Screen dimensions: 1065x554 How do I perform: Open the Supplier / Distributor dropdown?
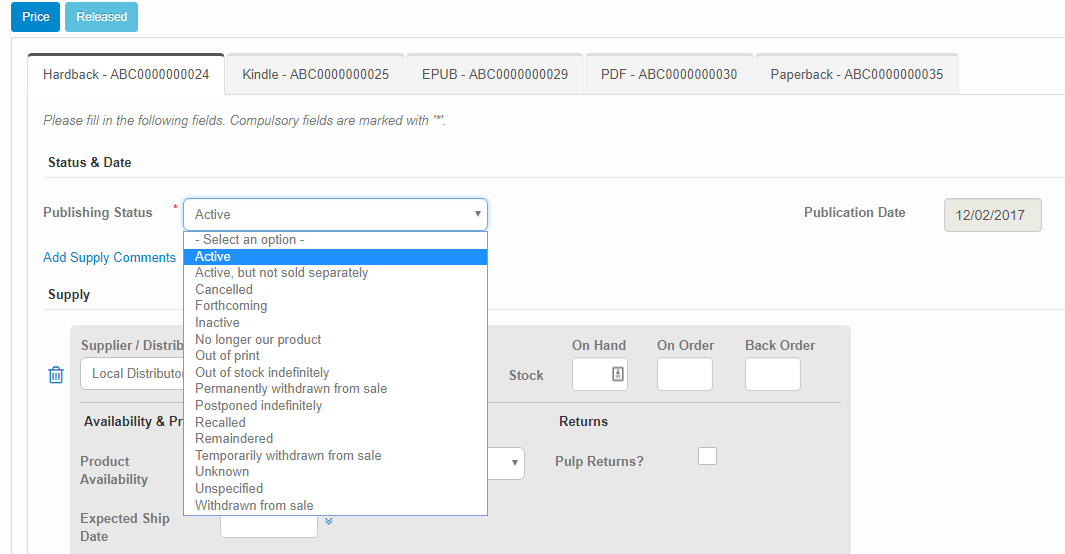click(132, 374)
